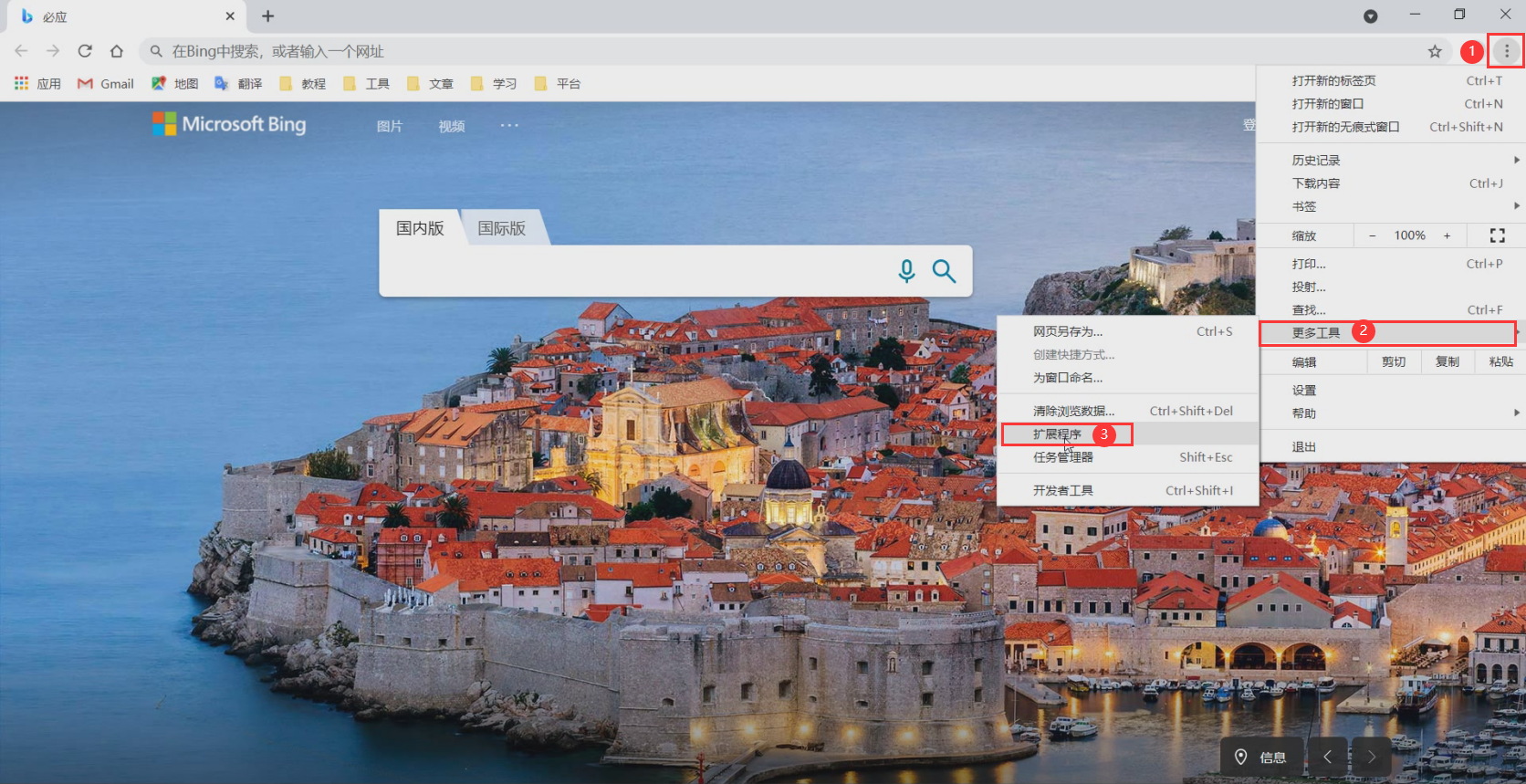Click the Microsoft Bing logo

(x=229, y=124)
